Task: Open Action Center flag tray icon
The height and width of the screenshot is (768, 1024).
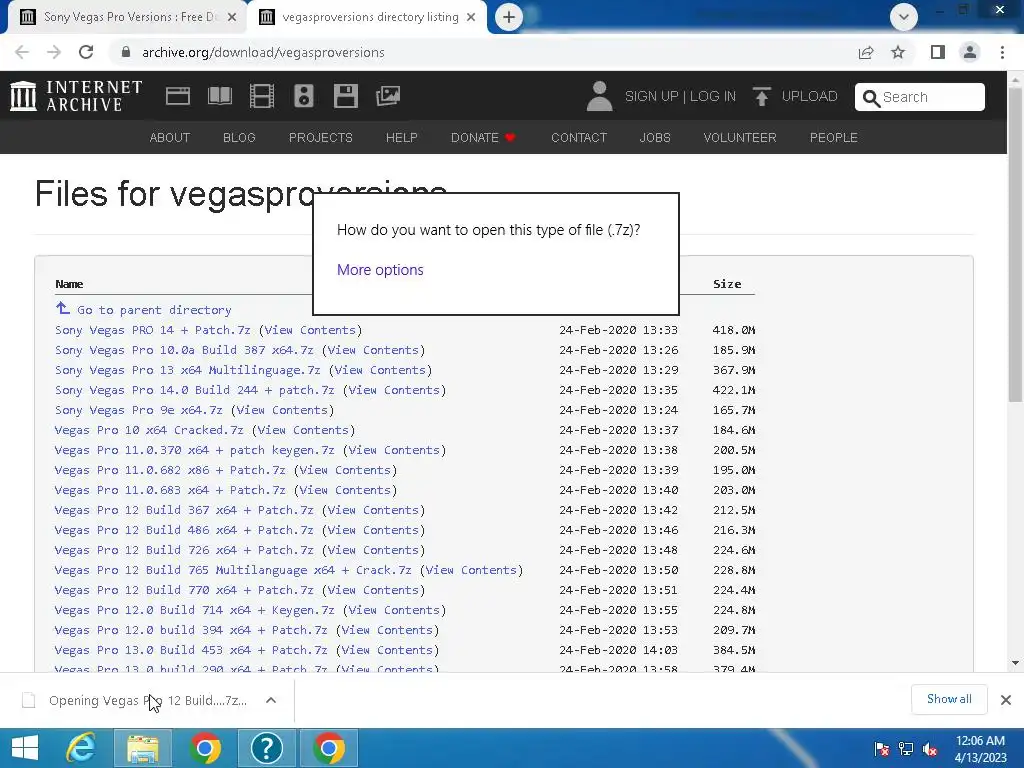Action: point(882,749)
